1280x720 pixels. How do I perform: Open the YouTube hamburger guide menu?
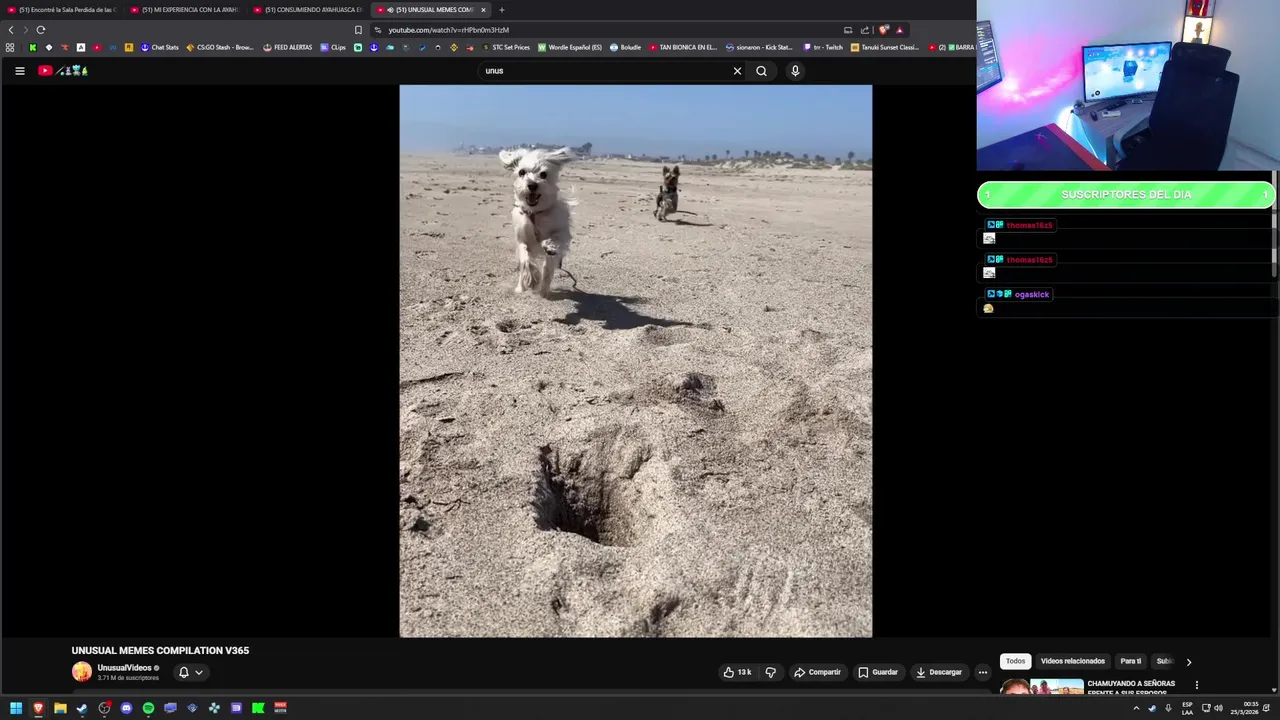coord(19,71)
